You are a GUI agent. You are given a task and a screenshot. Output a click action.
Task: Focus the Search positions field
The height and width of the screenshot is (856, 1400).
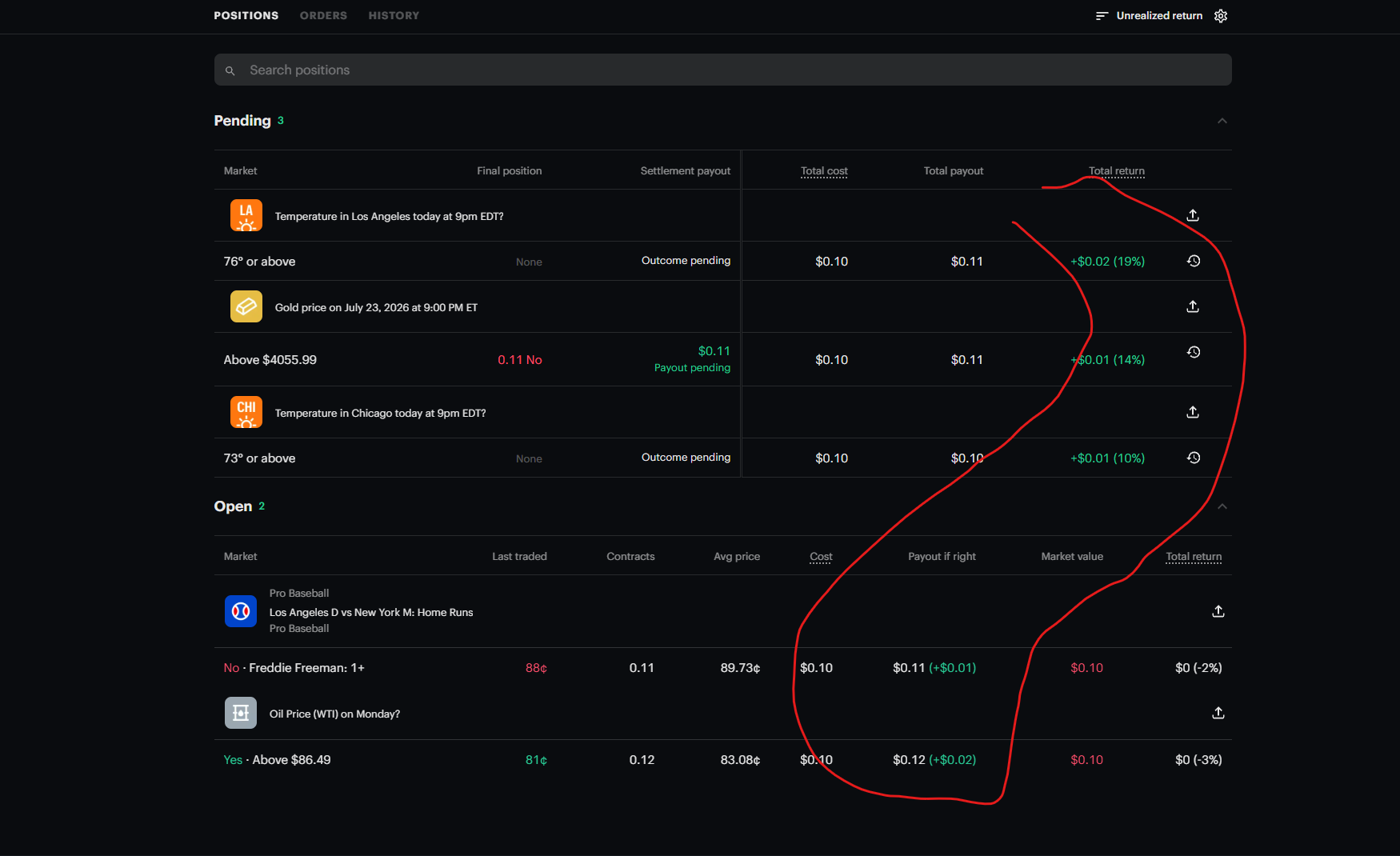(x=722, y=70)
